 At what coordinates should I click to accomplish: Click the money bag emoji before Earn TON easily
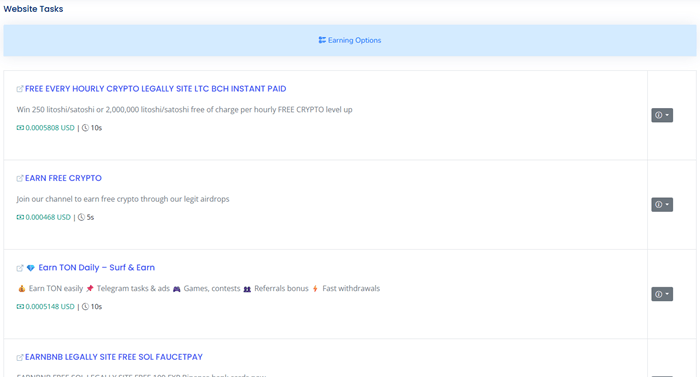click(x=21, y=289)
